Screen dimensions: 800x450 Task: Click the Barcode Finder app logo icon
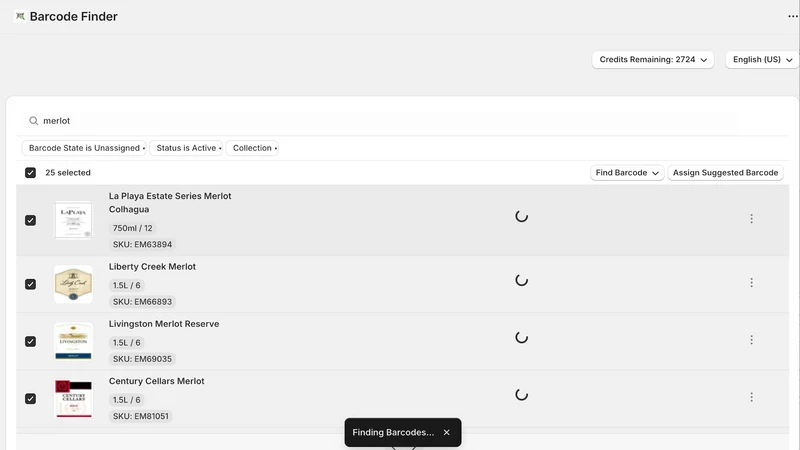click(20, 16)
